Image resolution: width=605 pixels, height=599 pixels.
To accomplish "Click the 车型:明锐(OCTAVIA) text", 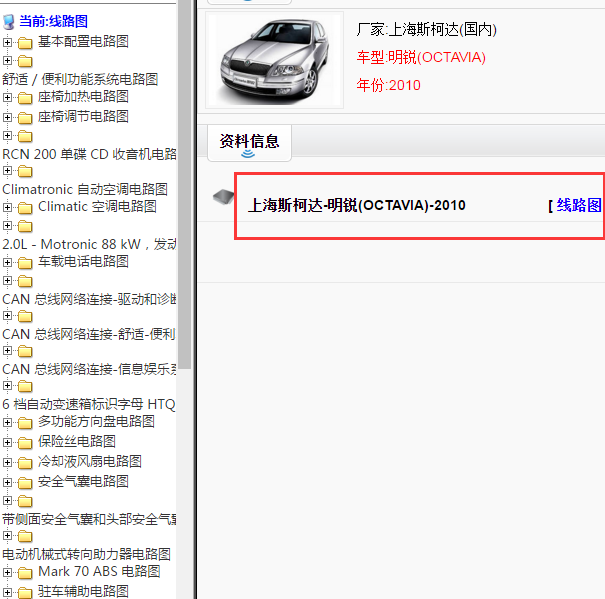I will (421, 58).
